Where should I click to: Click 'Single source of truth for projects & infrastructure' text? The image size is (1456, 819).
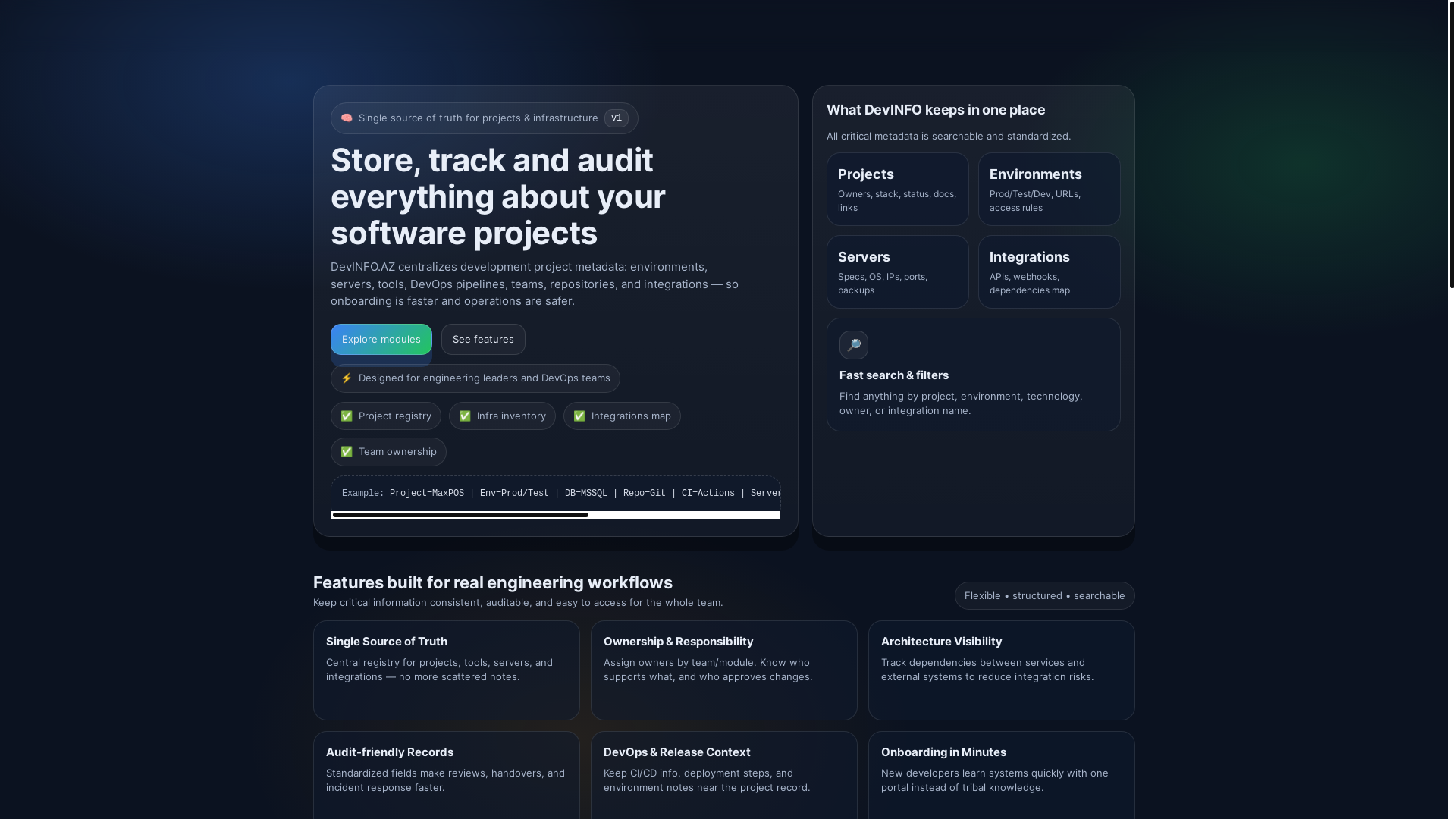[478, 118]
